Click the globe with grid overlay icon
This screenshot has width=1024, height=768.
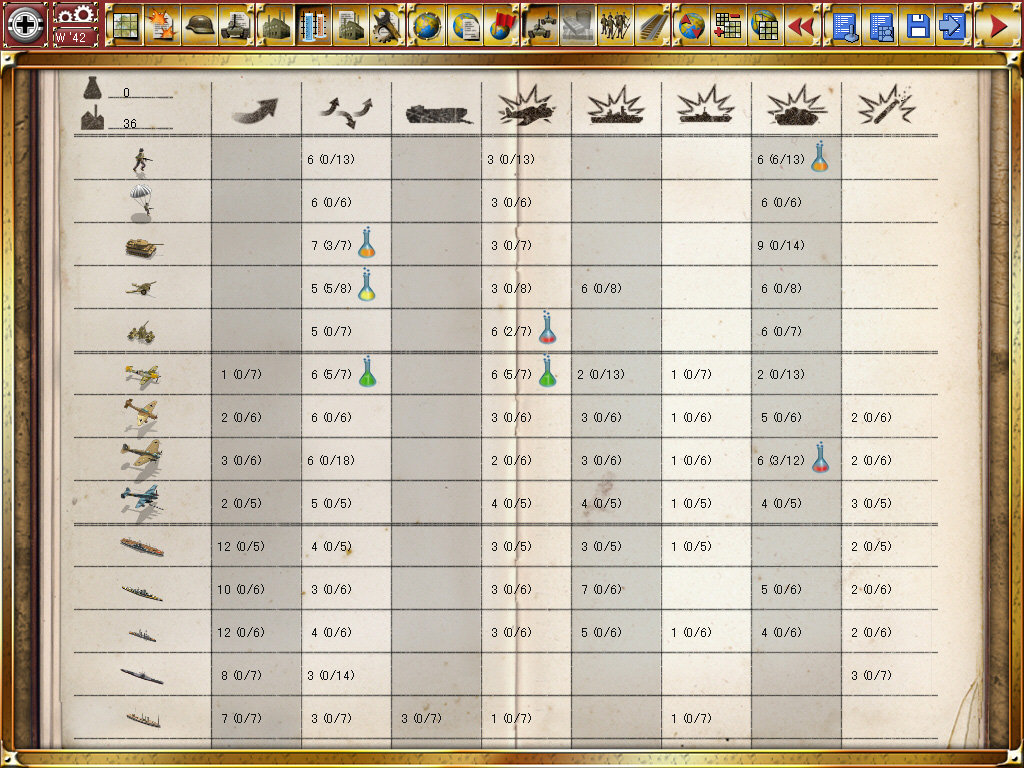pyautogui.click(x=765, y=25)
